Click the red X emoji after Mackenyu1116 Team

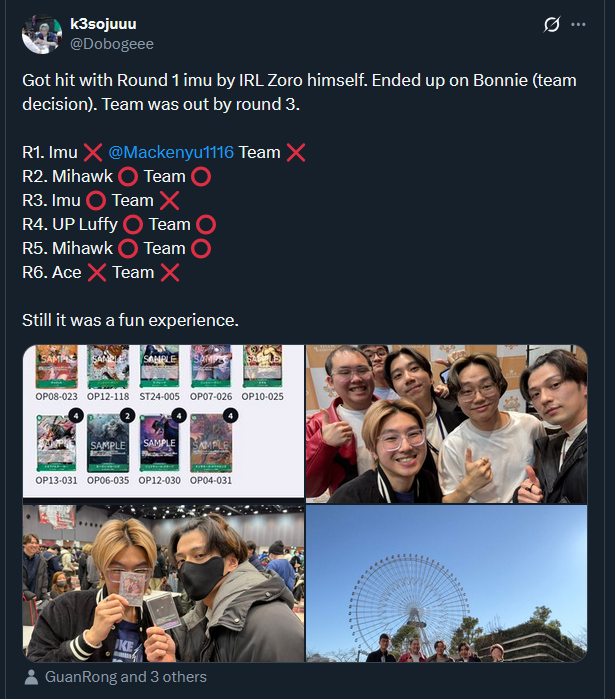click(296, 152)
